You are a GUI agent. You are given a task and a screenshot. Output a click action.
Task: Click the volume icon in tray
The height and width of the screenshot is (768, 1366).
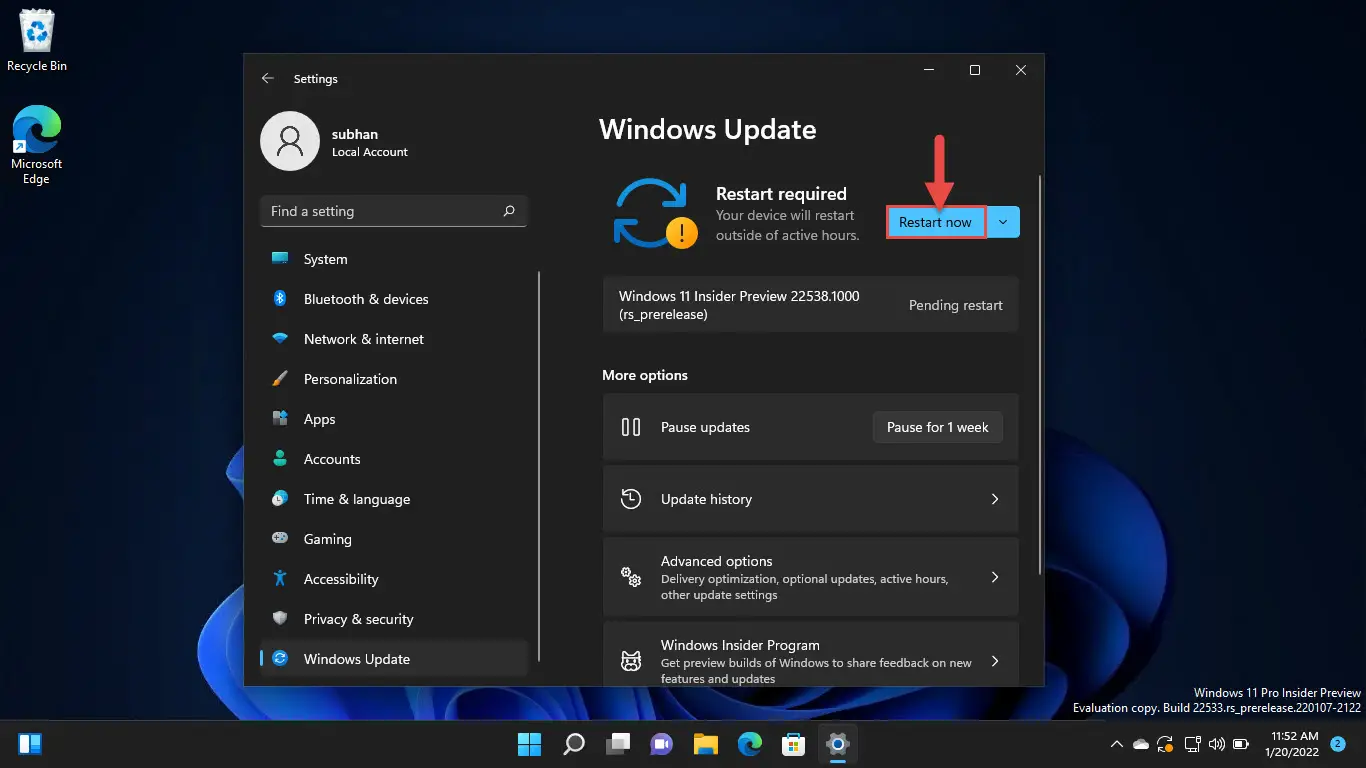(1216, 744)
